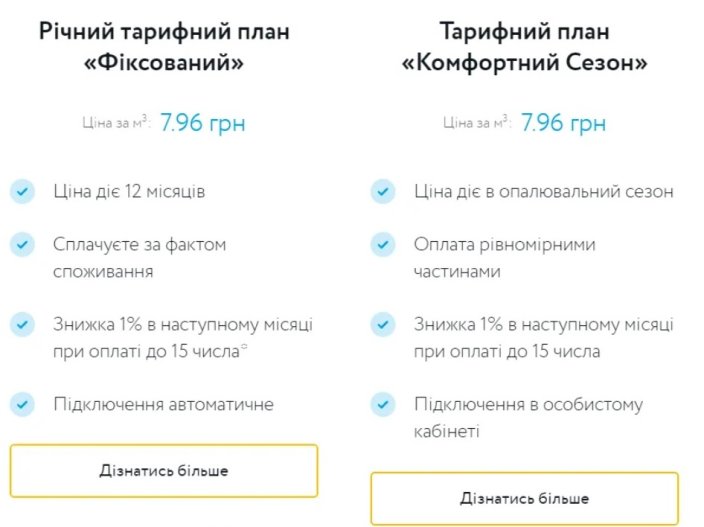
Task: Click «Ціна за м³» label in Фіксований plan
Action: [116, 122]
